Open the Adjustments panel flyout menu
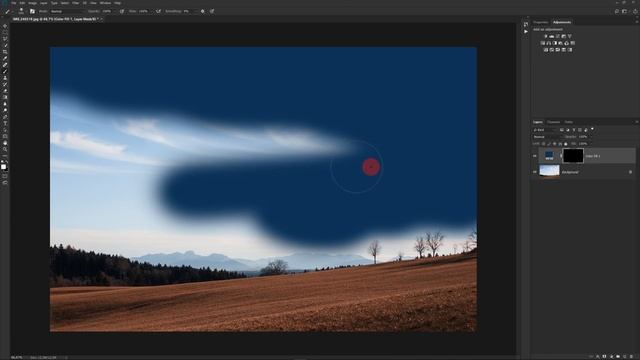Screen dimensions: 640x360 click(637, 22)
